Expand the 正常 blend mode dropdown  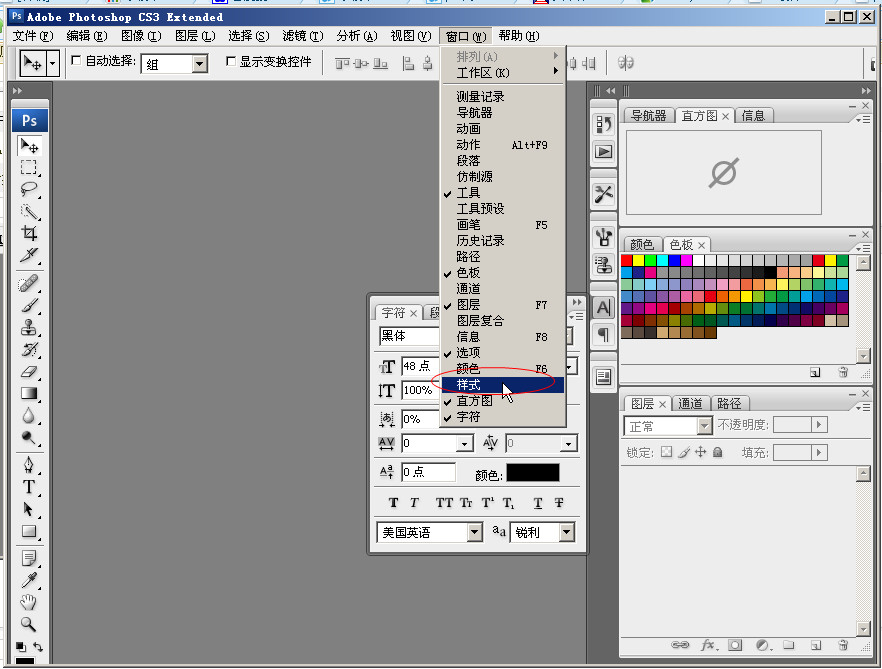coord(703,426)
